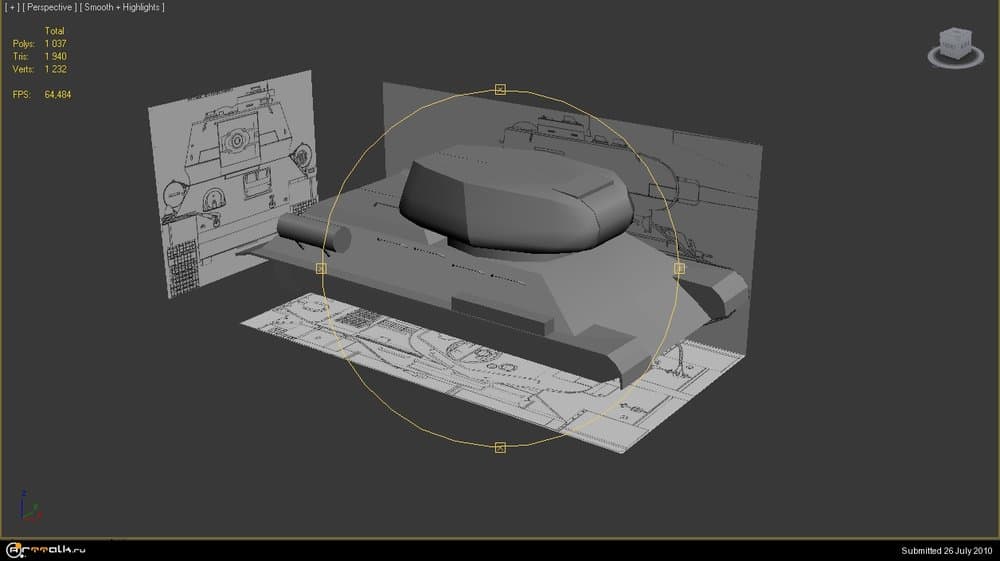The width and height of the screenshot is (1000, 561).
Task: Select the gun barrel cylinder
Action: coord(312,233)
